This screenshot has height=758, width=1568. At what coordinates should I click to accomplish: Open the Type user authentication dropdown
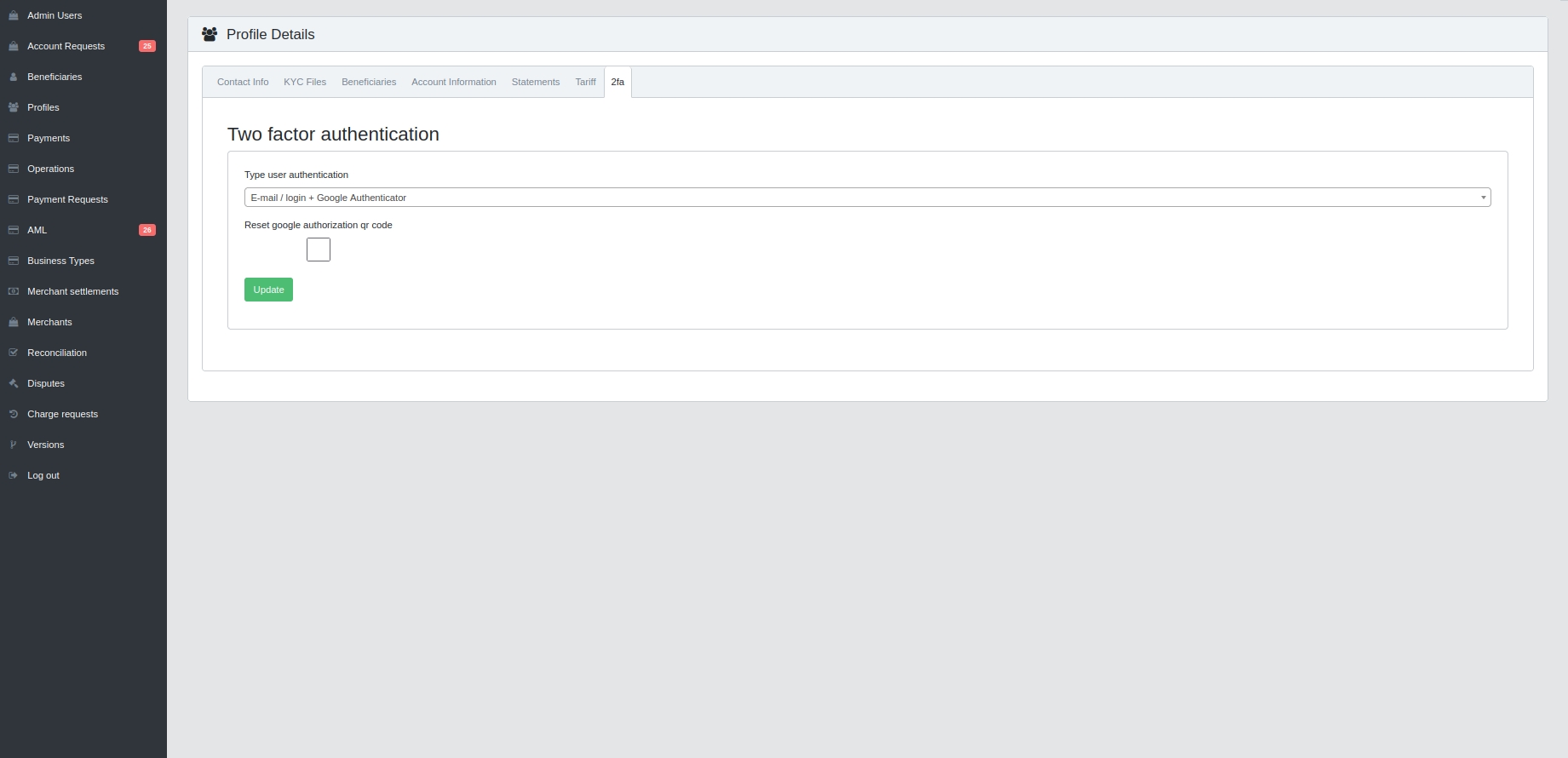click(x=867, y=198)
